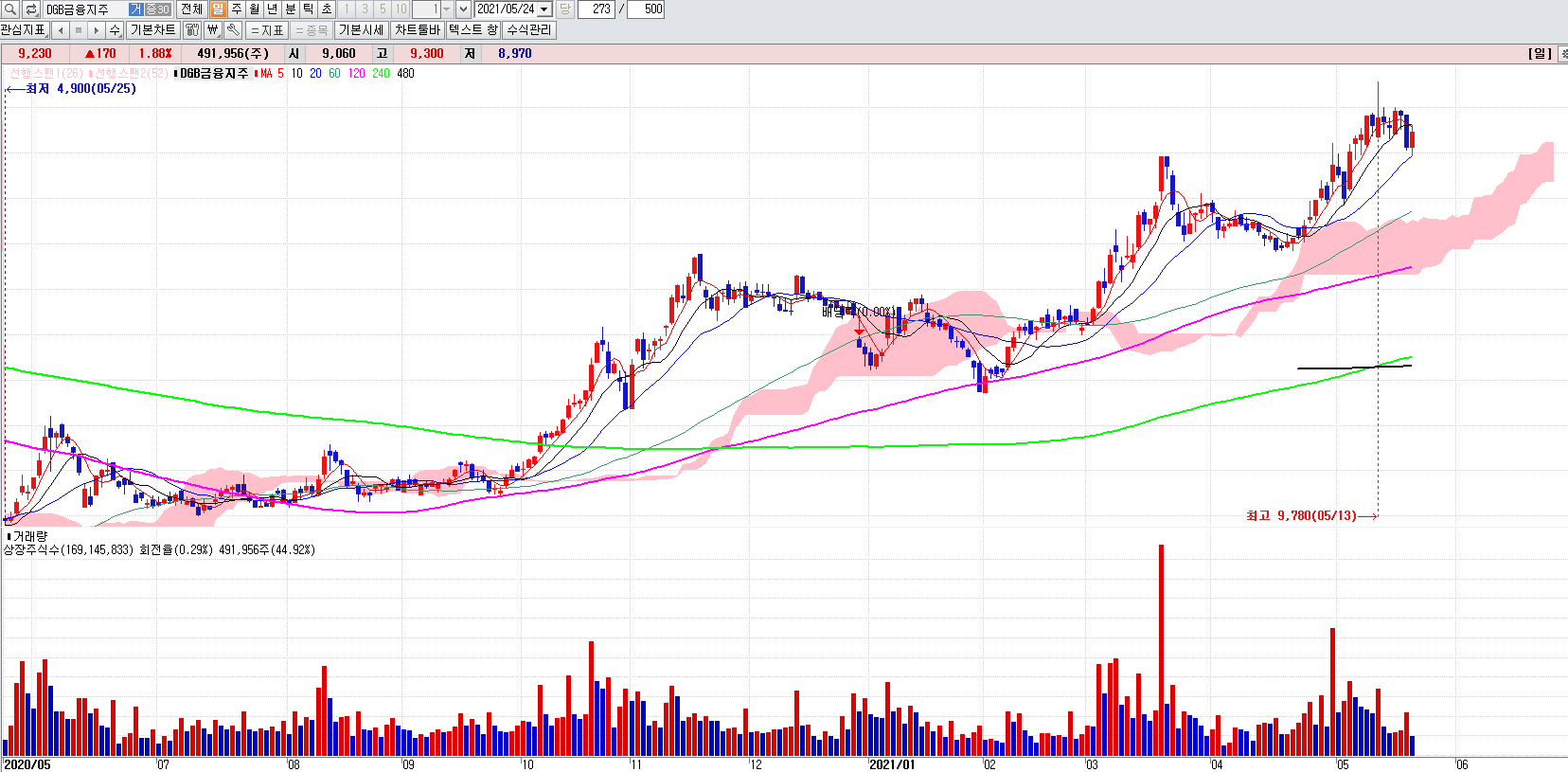1568x772 pixels.
Task: Open the interval value dropdown arrow
Action: (447, 9)
